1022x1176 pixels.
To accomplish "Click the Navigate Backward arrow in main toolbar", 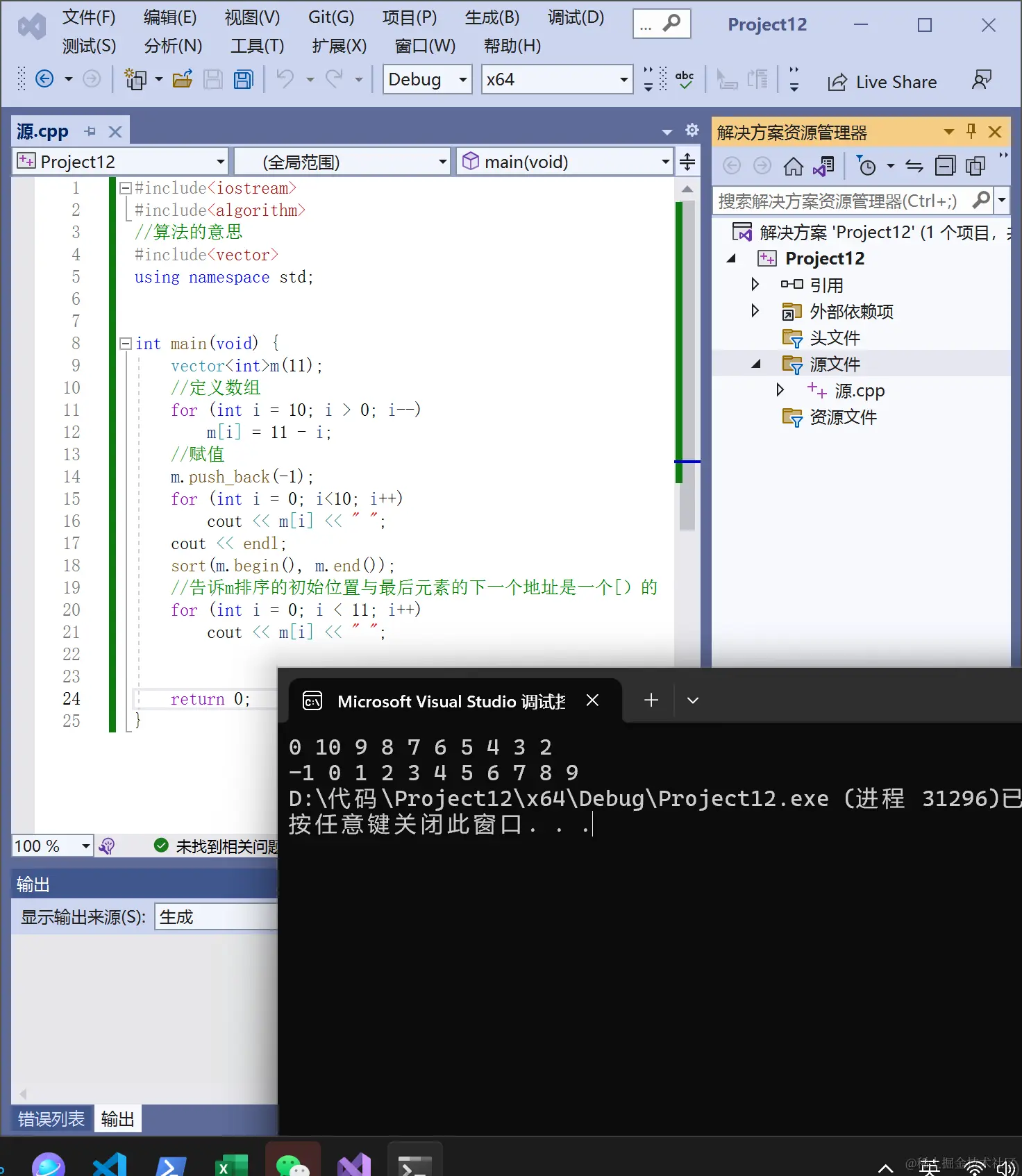I will coord(44,79).
